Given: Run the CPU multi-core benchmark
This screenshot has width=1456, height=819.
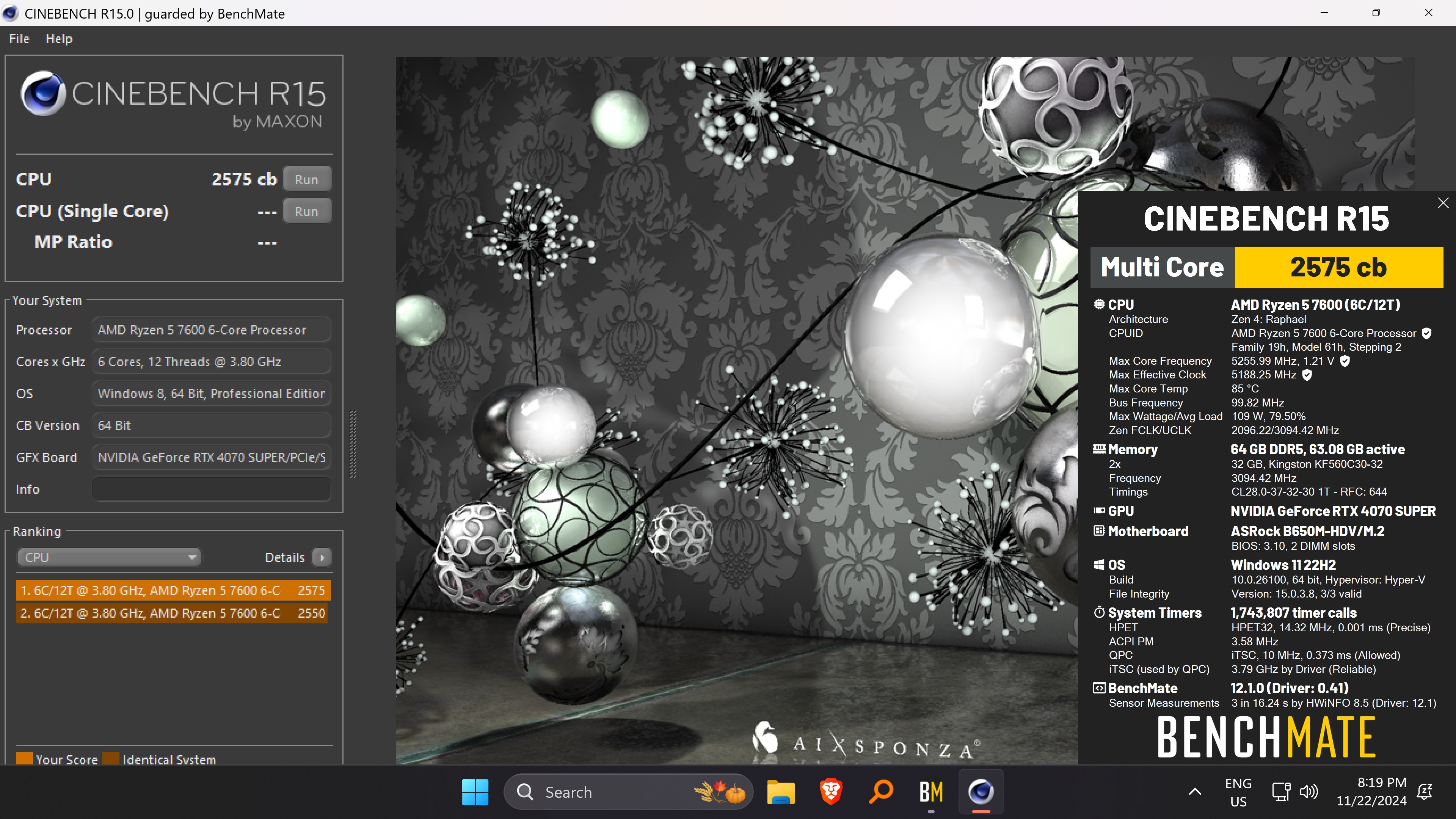Looking at the screenshot, I should coord(307,180).
